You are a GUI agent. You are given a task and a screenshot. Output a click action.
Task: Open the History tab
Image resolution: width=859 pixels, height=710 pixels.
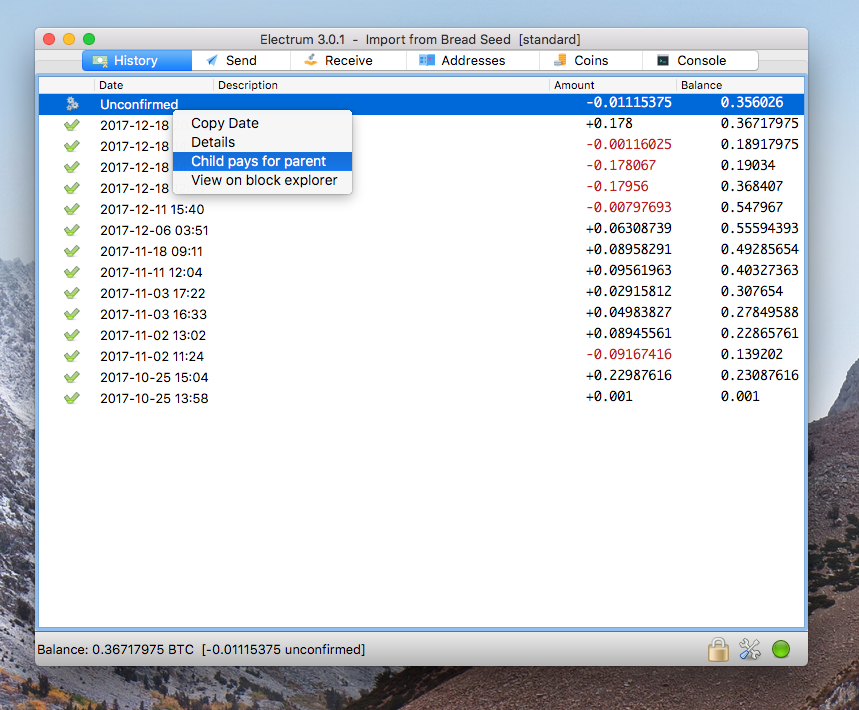pos(137,60)
